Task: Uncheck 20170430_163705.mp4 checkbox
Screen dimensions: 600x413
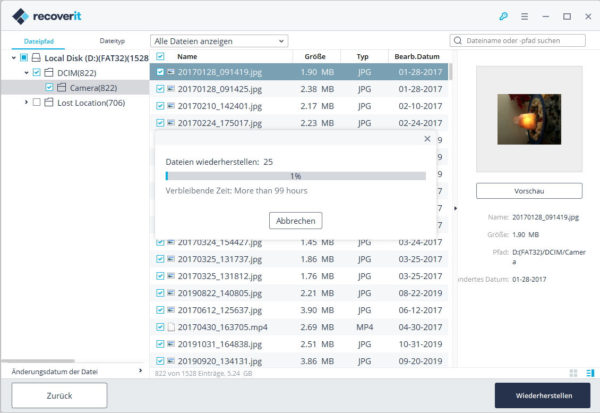Action: [x=160, y=327]
